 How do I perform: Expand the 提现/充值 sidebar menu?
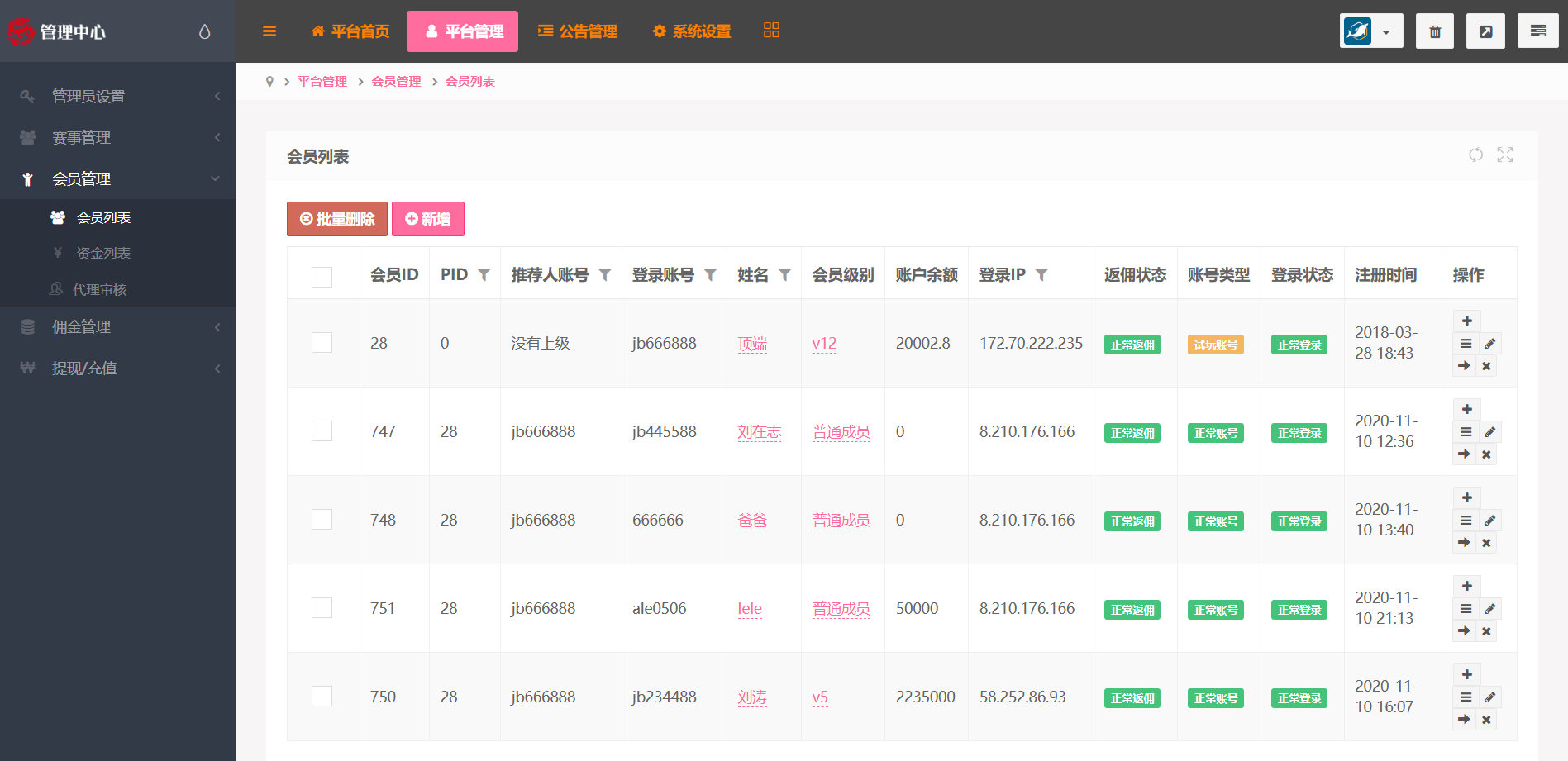[117, 368]
